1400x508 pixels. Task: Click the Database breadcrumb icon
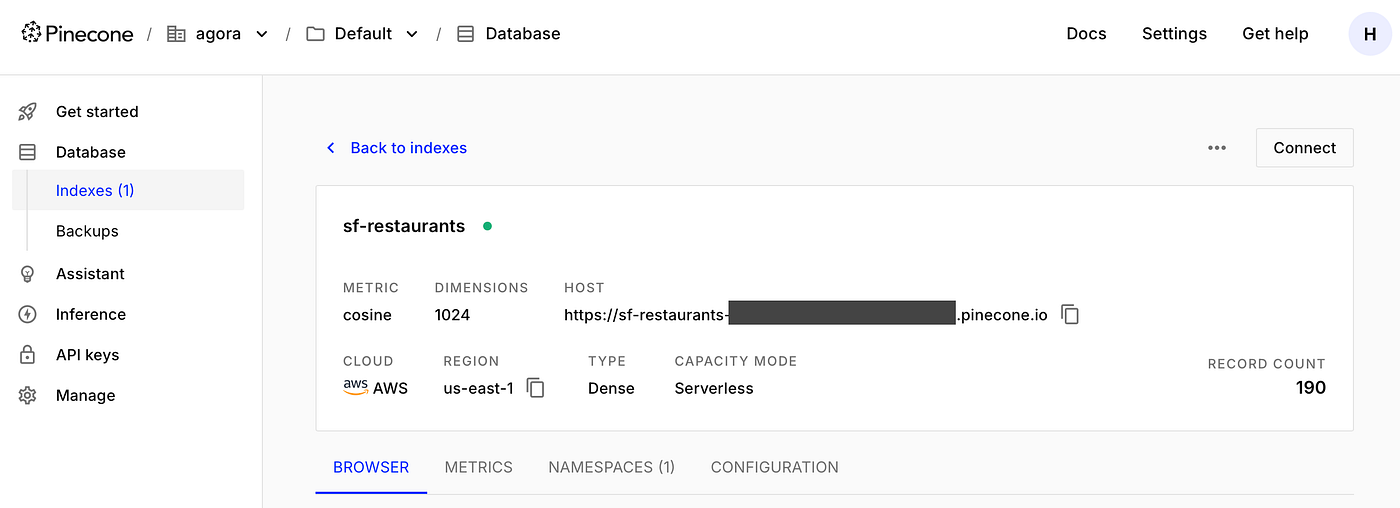[x=465, y=34]
